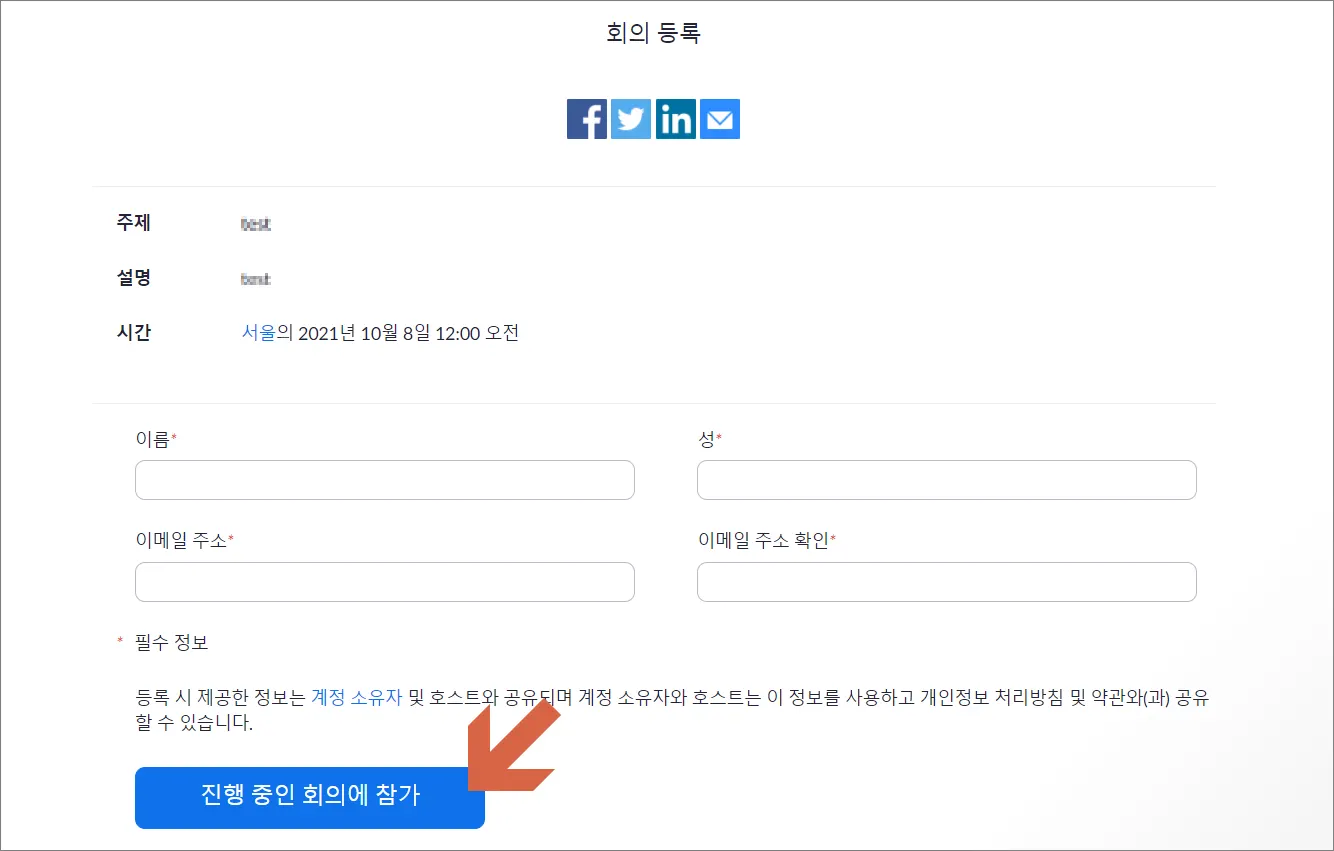Click the 회의 등록 page heading
The height and width of the screenshot is (851, 1334).
653,33
